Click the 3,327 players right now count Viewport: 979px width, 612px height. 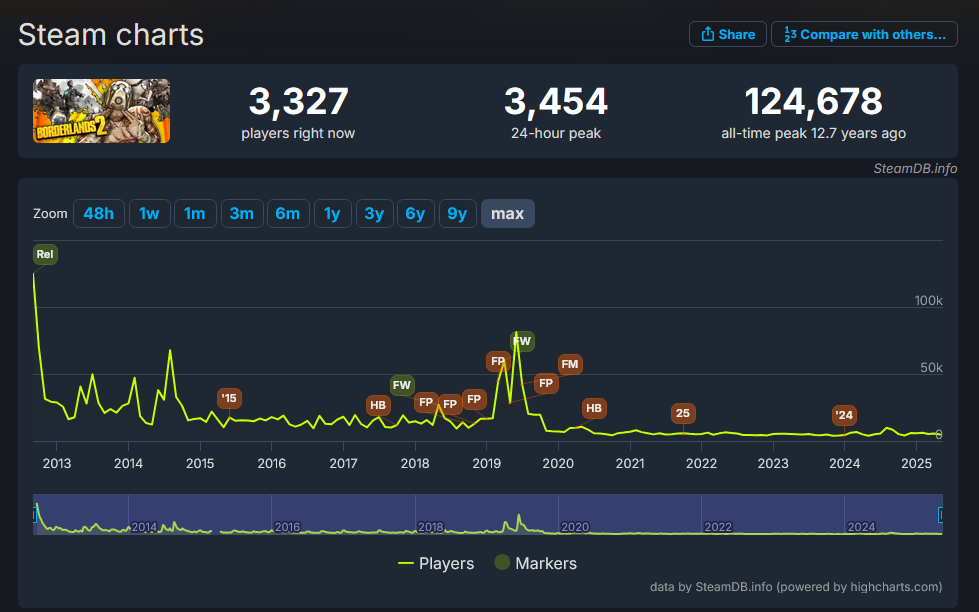point(298,102)
